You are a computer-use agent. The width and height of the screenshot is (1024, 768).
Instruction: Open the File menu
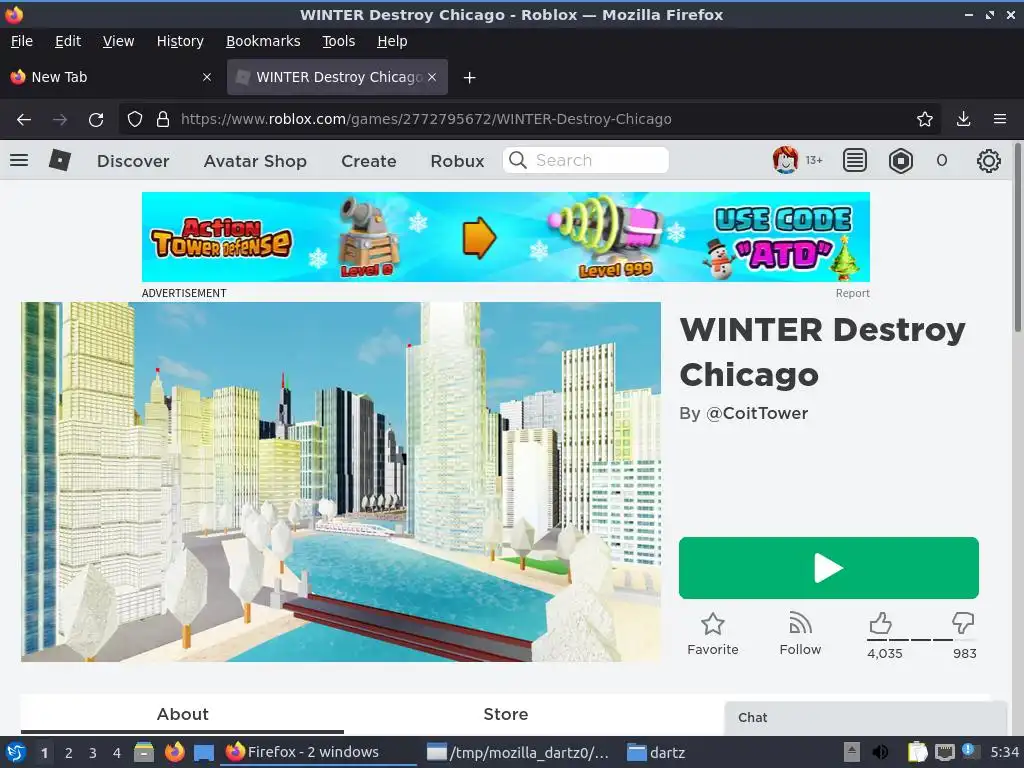pos(22,41)
